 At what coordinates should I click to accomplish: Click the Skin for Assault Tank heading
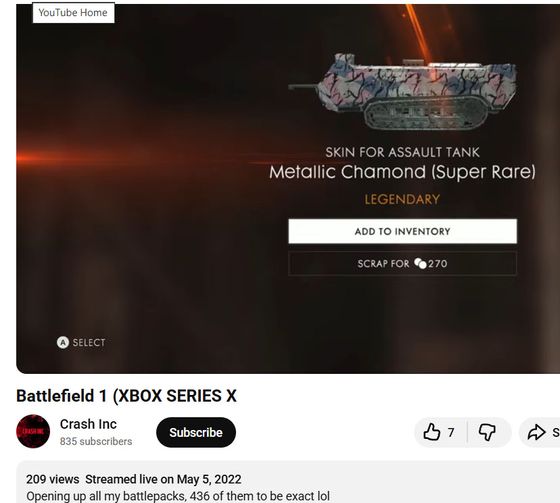(x=402, y=153)
